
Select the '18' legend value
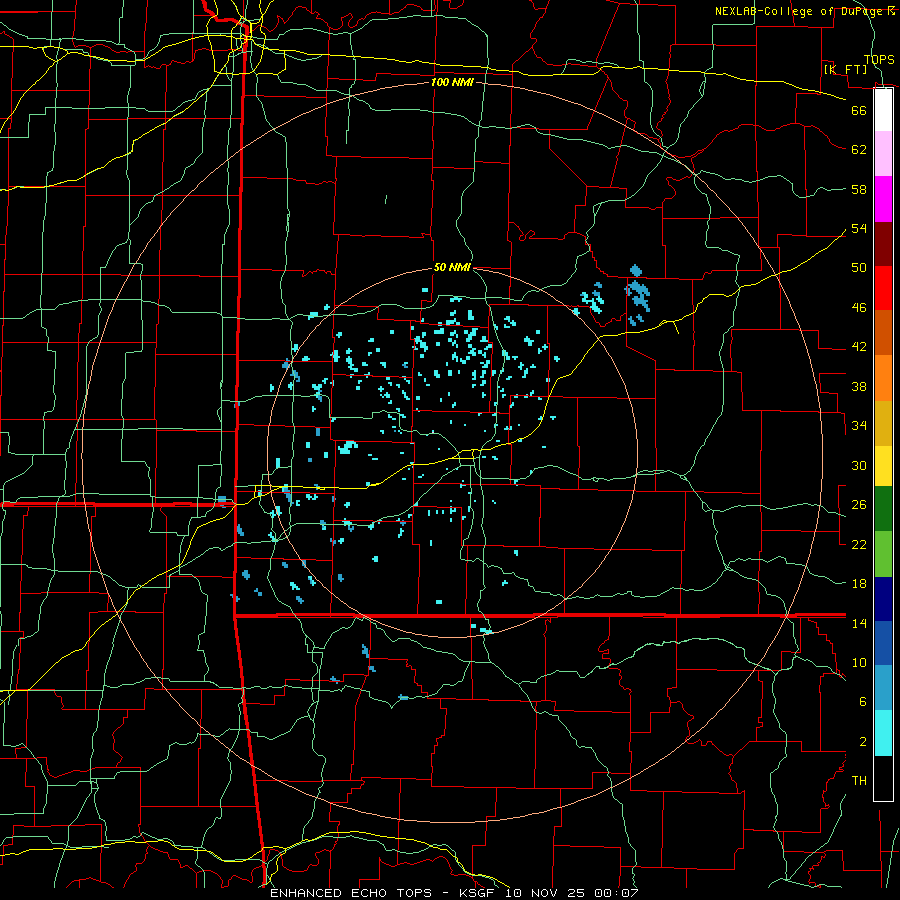[859, 584]
